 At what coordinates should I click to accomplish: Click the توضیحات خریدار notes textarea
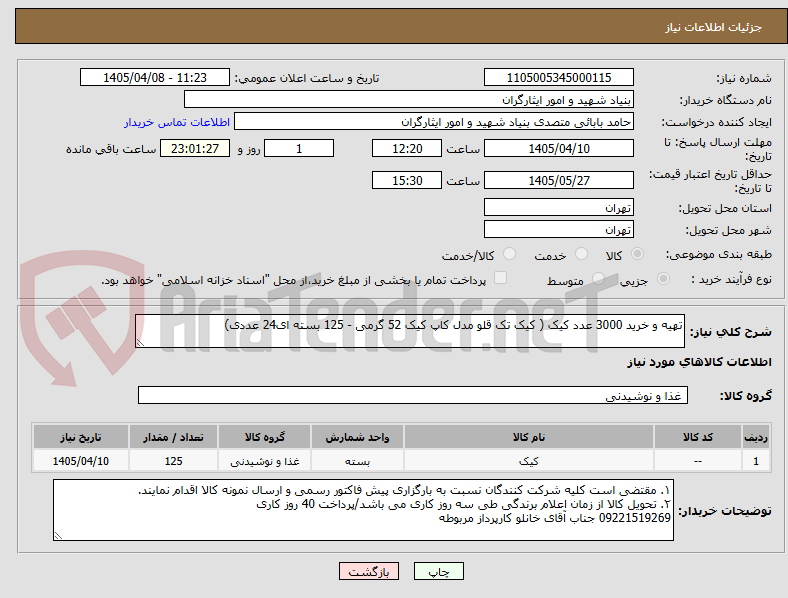click(363, 510)
